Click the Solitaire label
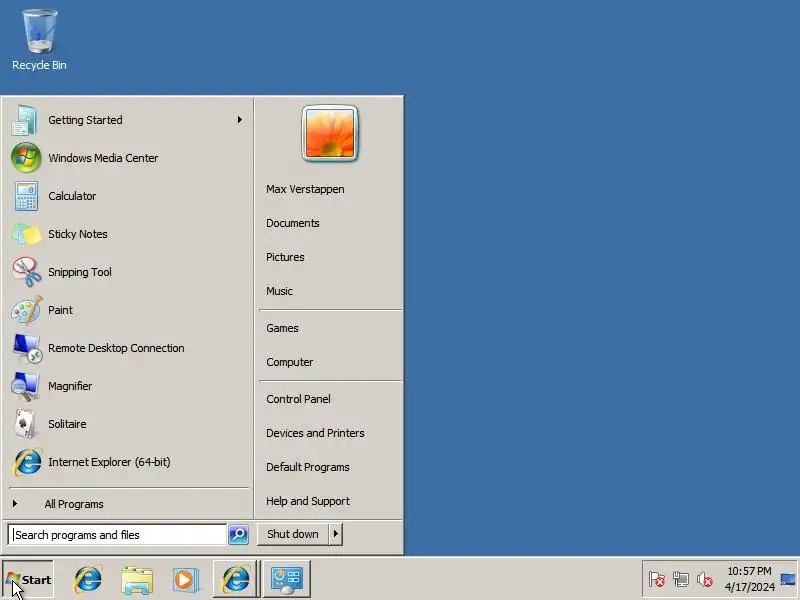Image resolution: width=800 pixels, height=600 pixels. click(67, 424)
